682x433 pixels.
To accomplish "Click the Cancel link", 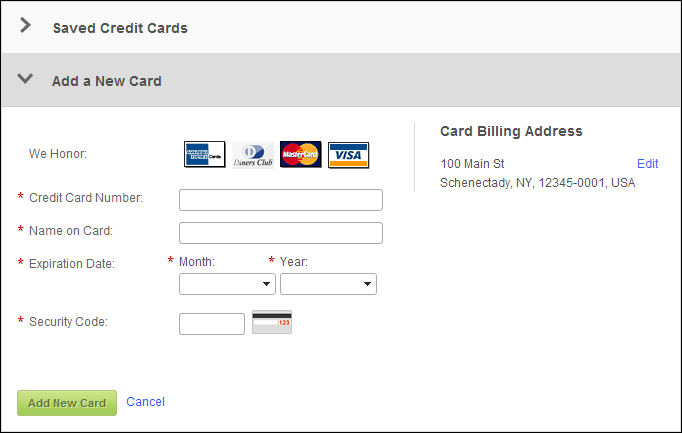I will tap(145, 402).
